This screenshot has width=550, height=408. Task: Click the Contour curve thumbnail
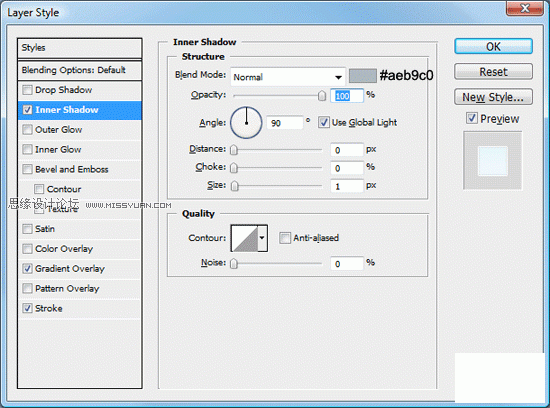(x=245, y=238)
